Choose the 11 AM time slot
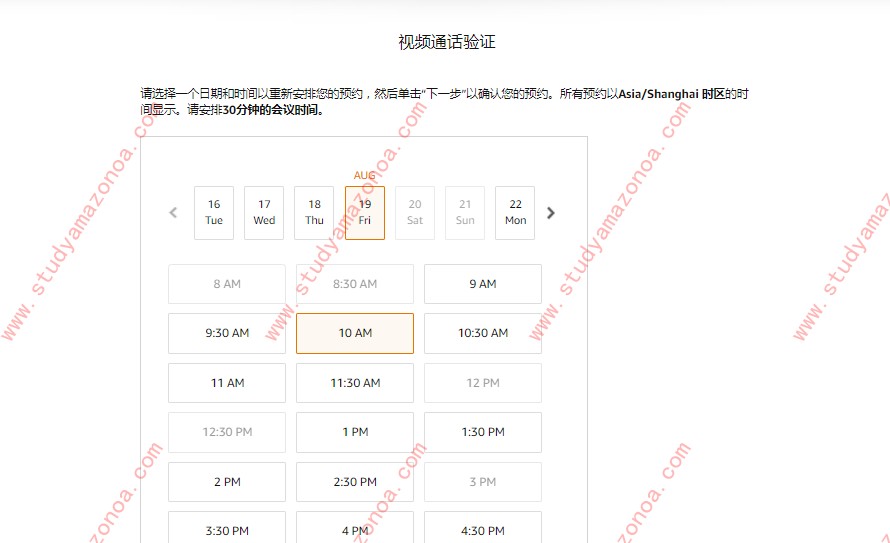The height and width of the screenshot is (543, 890). 227,383
